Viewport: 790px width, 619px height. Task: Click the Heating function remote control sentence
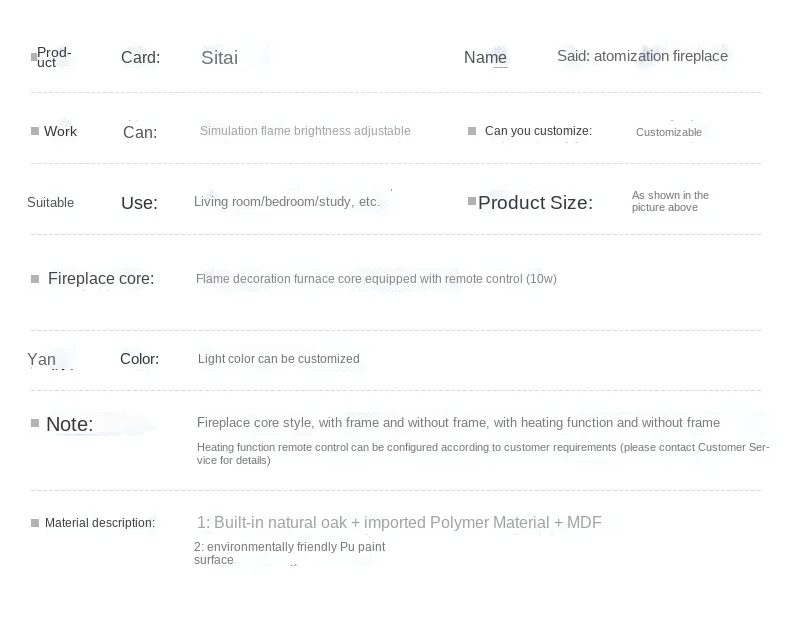point(482,454)
